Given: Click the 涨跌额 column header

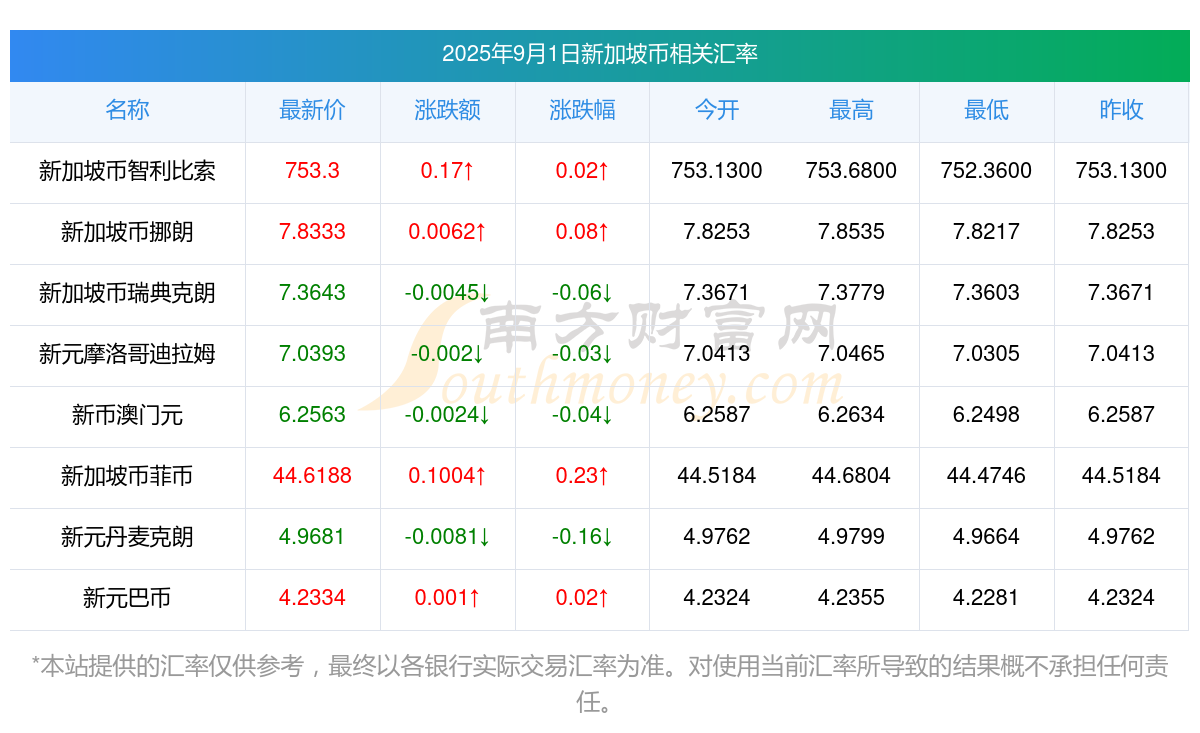Looking at the screenshot, I should 447,110.
